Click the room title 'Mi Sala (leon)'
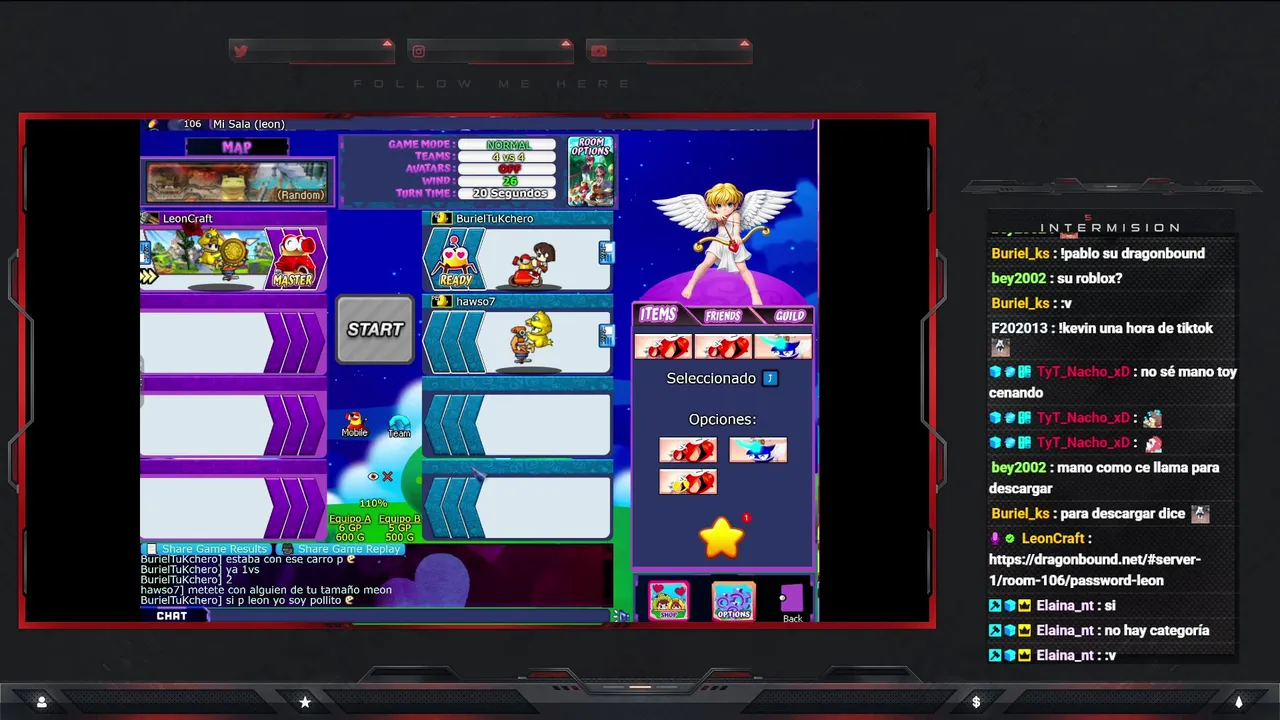The image size is (1280, 720). [249, 124]
